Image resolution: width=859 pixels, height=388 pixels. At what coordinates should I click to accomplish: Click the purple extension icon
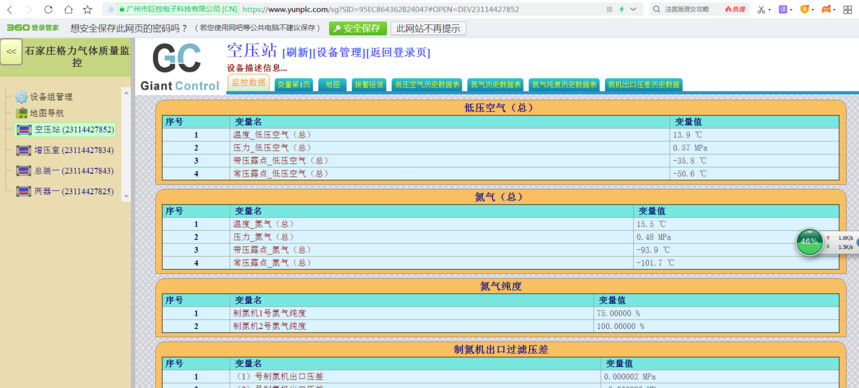click(x=783, y=9)
